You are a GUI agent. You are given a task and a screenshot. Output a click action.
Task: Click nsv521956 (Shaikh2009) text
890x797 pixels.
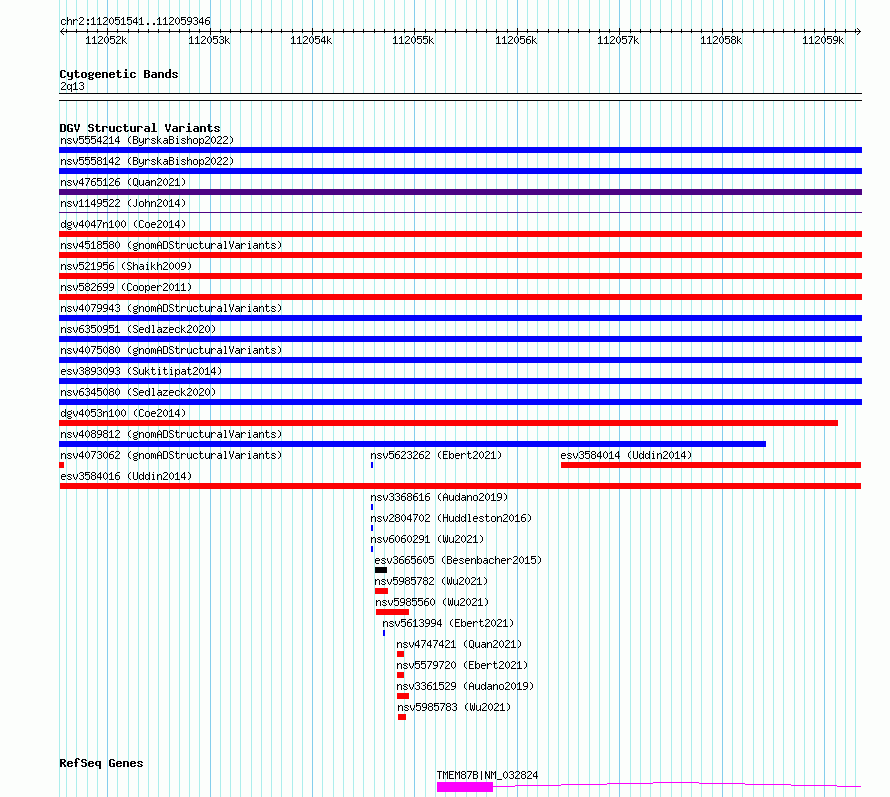126,266
